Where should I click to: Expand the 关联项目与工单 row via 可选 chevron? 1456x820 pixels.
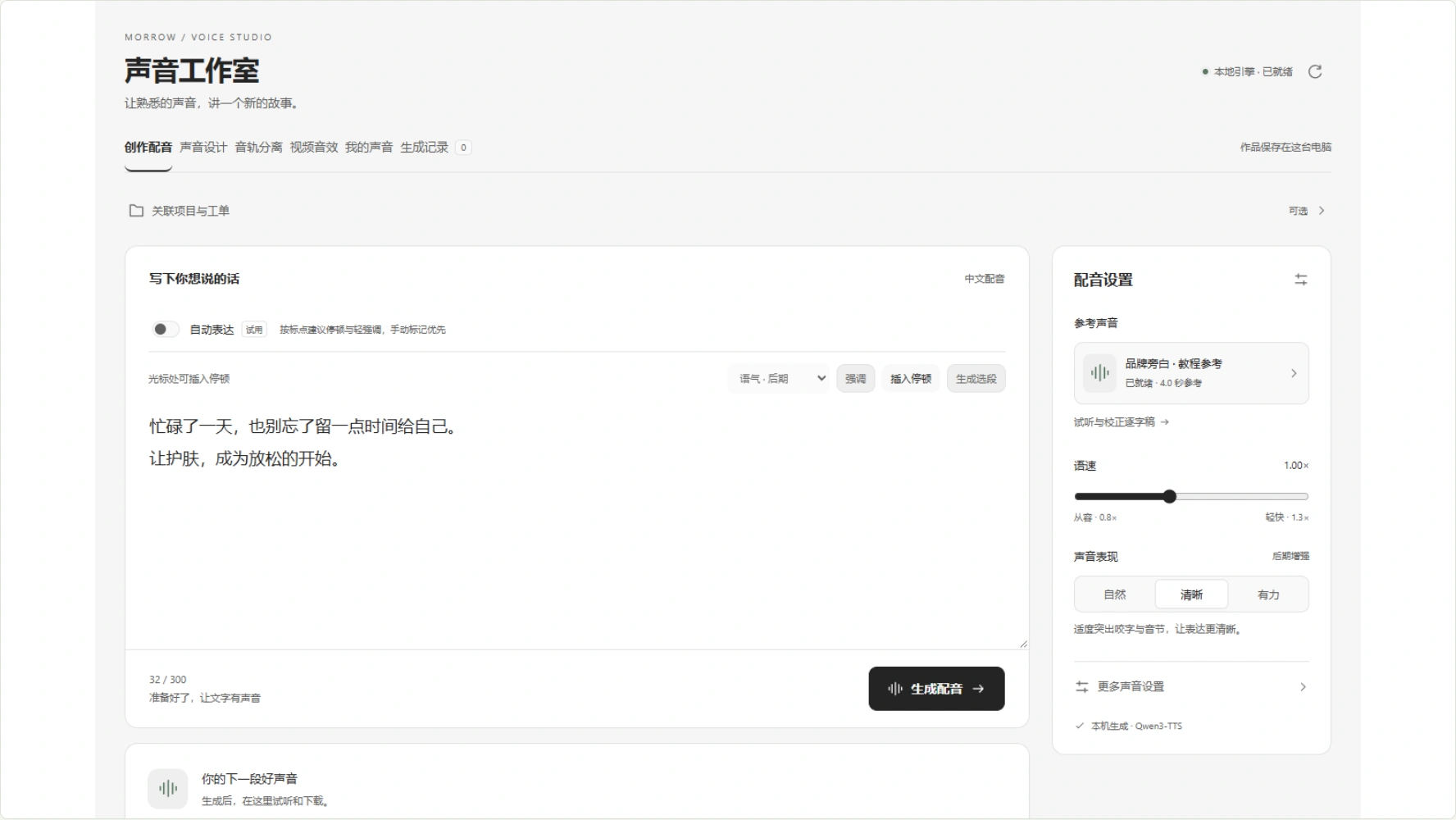(x=1321, y=211)
